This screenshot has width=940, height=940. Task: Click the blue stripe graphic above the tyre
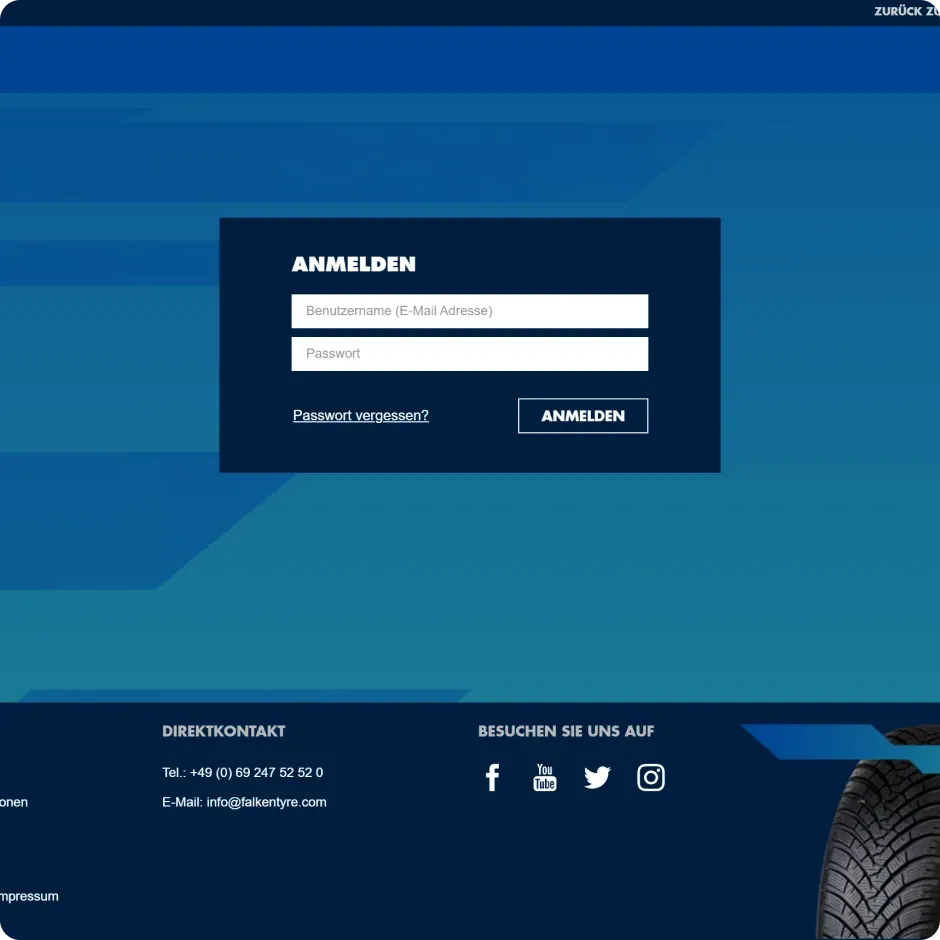click(x=810, y=741)
